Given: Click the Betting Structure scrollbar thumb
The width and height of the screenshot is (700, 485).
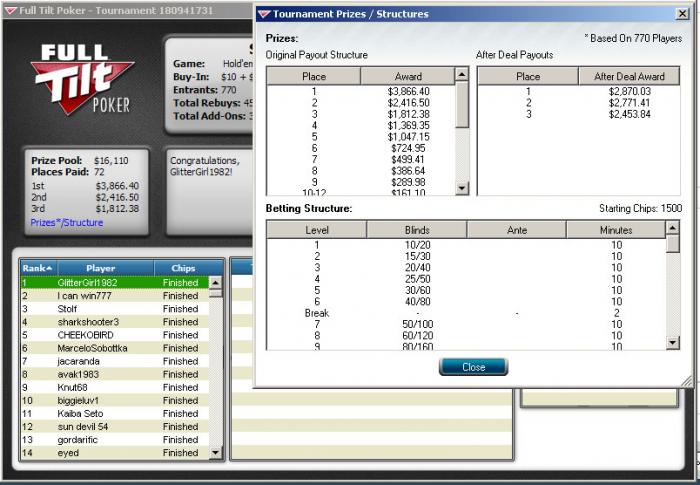Looking at the screenshot, I should pos(672,244).
